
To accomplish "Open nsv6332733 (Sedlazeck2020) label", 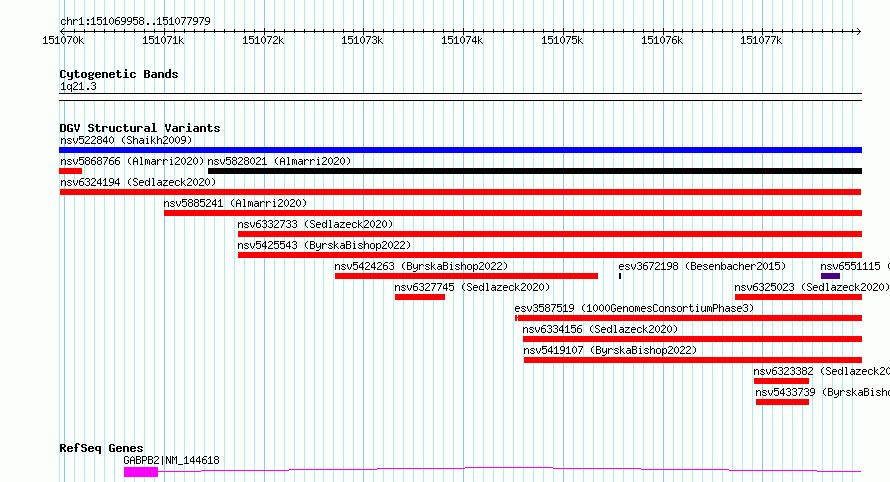I will (x=315, y=224).
